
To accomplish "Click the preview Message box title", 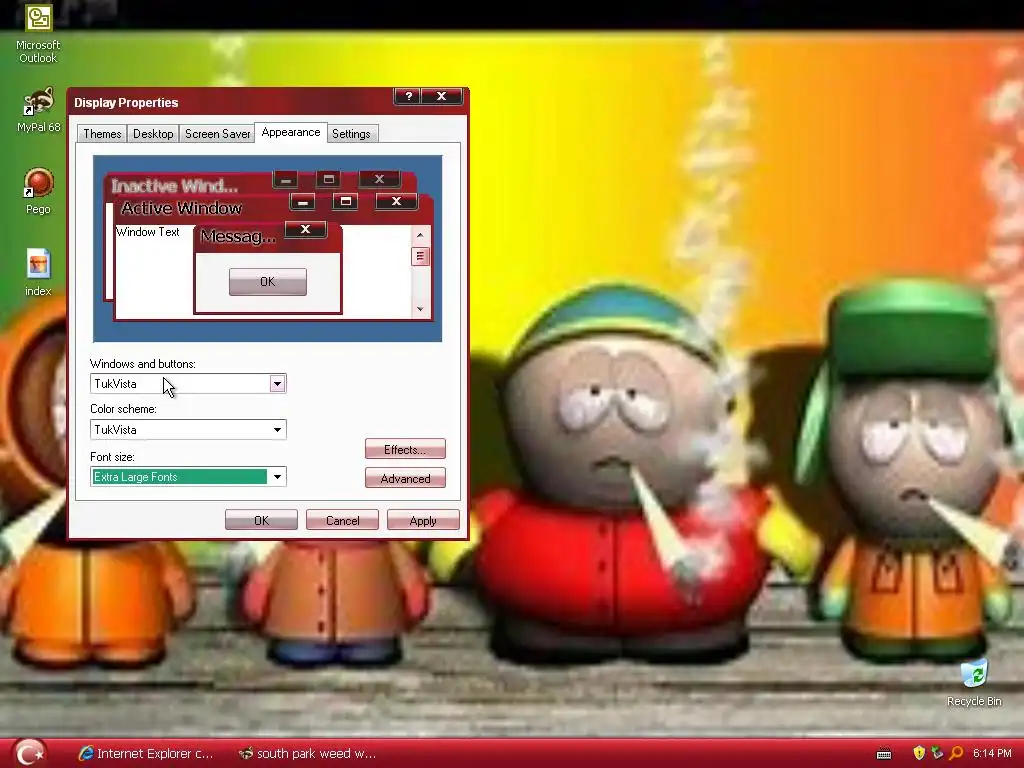I will [x=238, y=236].
